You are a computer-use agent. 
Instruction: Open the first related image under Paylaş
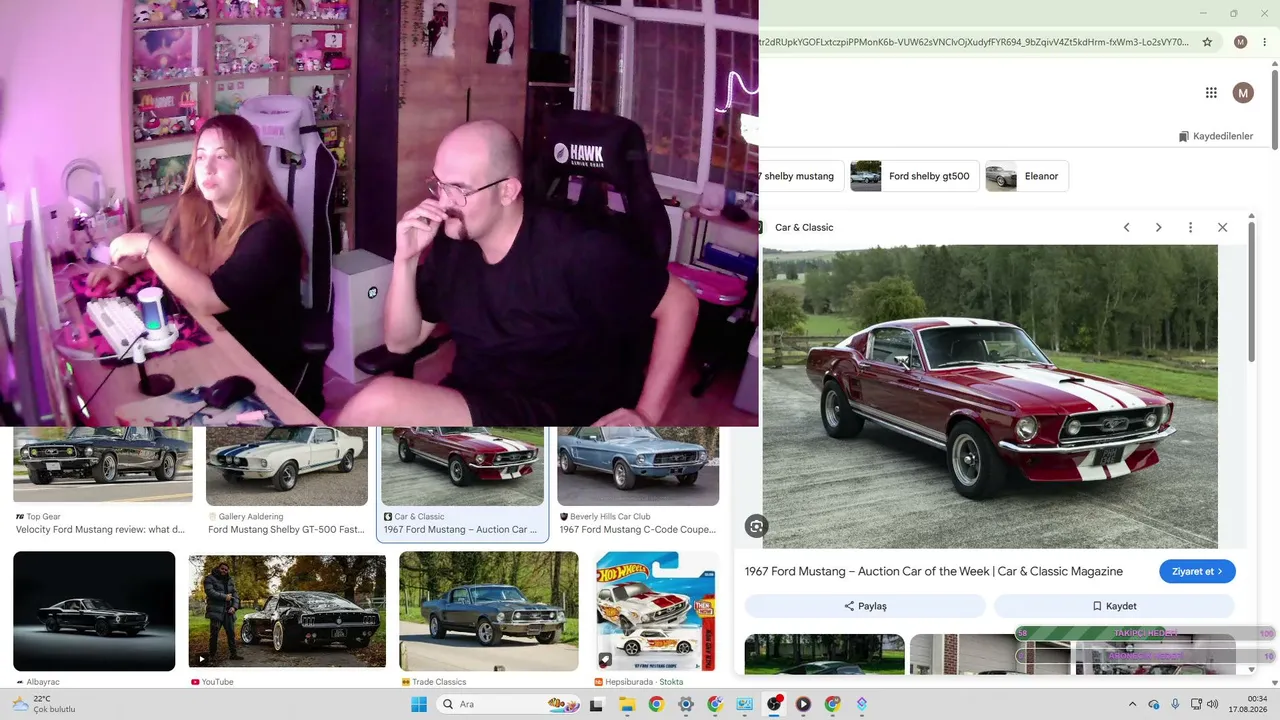point(824,654)
